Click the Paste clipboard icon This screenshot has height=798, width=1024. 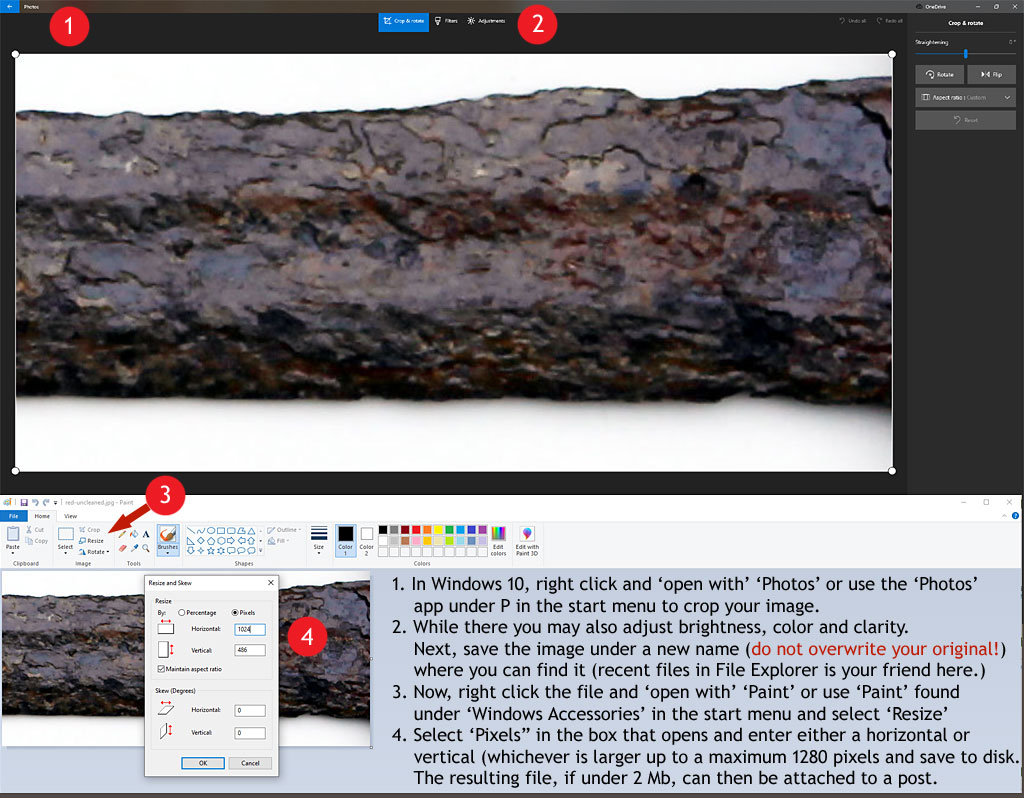tap(12, 534)
